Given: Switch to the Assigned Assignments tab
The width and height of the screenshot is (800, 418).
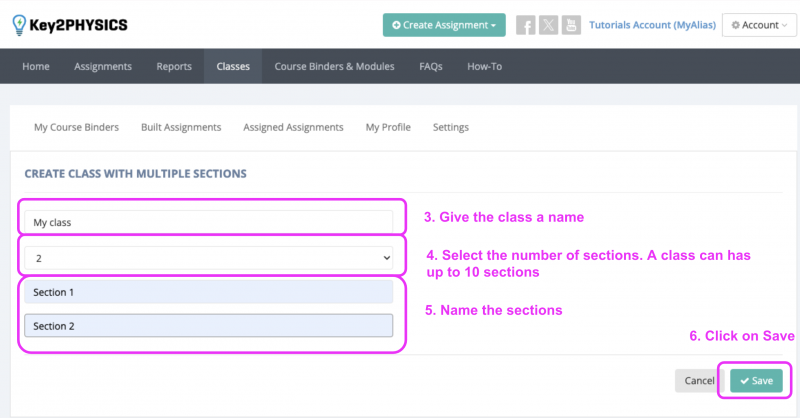Looking at the screenshot, I should click(x=293, y=127).
